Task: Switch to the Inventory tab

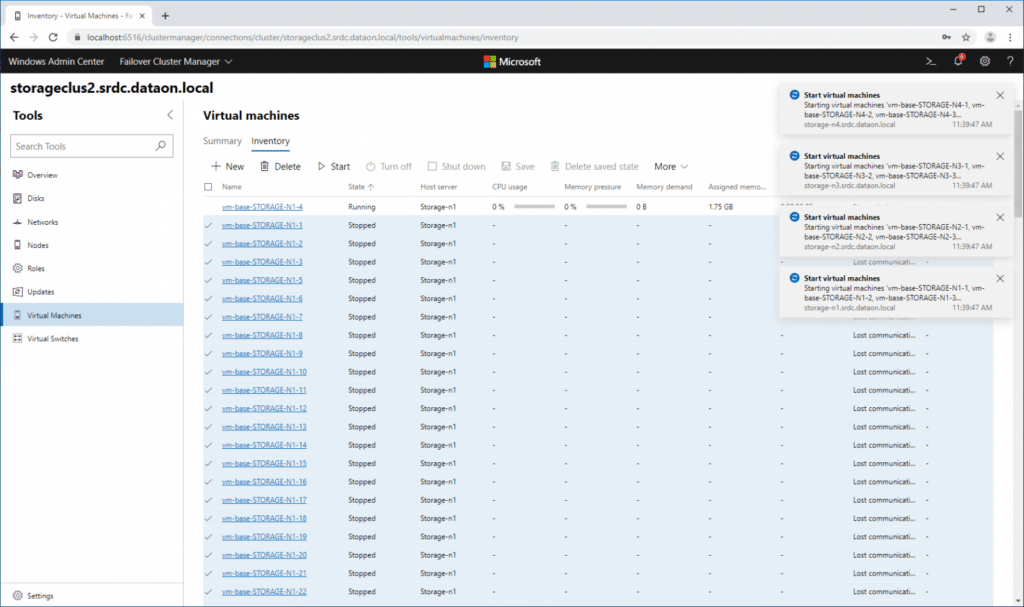Action: (270, 141)
